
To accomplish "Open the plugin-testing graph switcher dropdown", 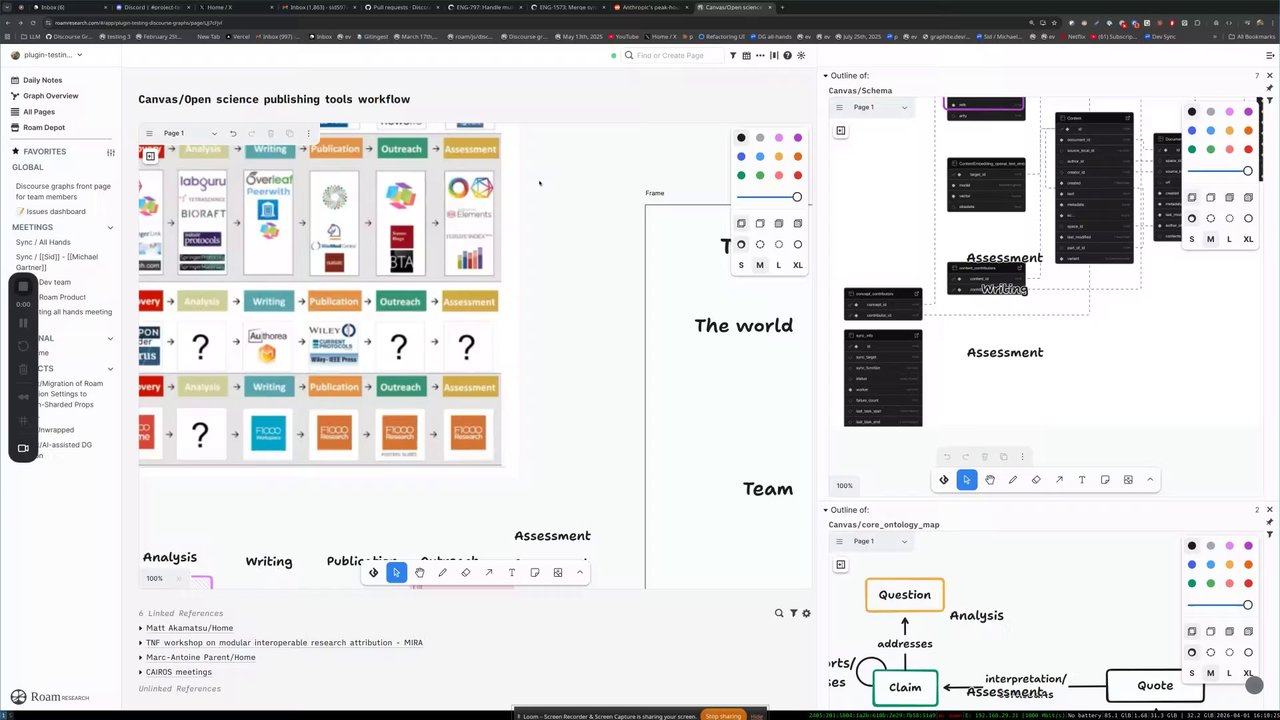I will click(x=47, y=55).
